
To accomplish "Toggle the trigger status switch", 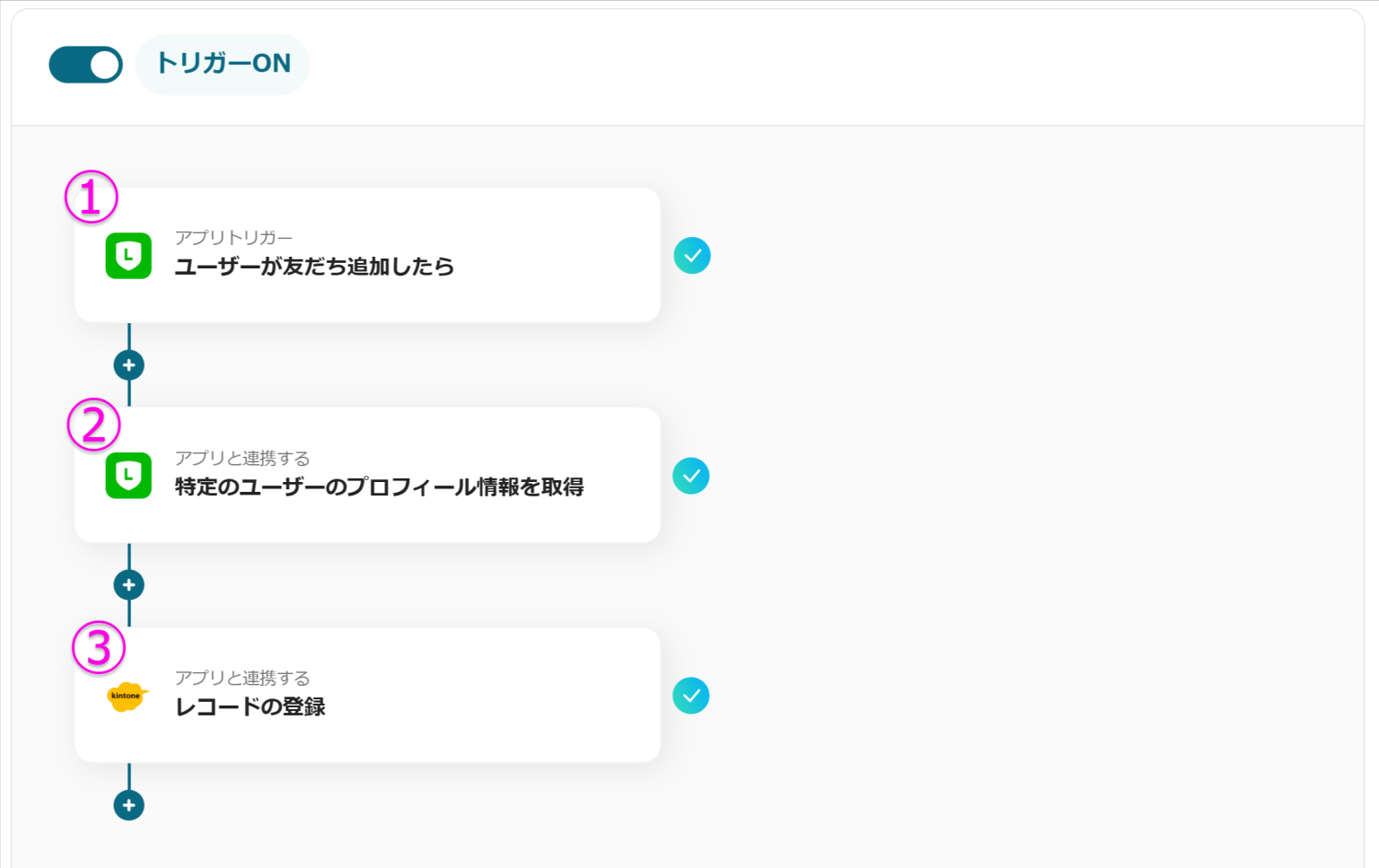I will click(x=85, y=64).
